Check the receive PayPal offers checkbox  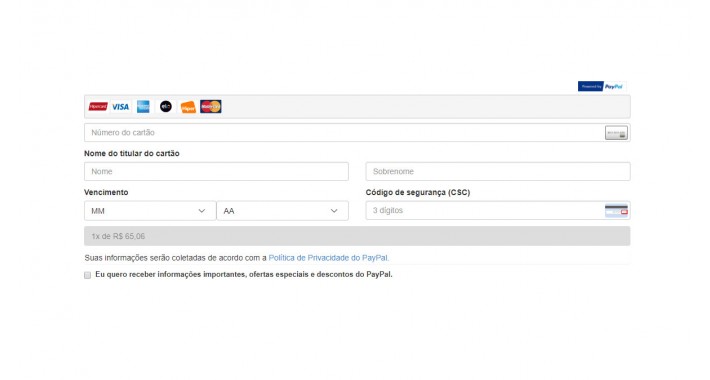[87, 275]
